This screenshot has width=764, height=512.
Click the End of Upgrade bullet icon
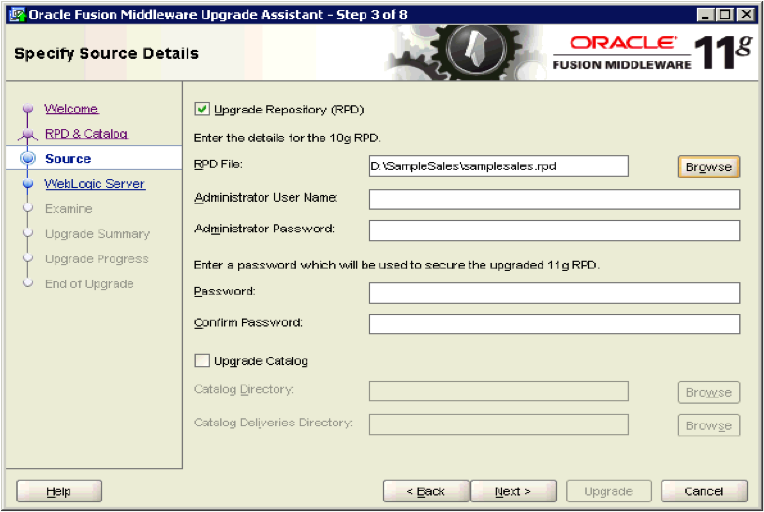click(28, 283)
